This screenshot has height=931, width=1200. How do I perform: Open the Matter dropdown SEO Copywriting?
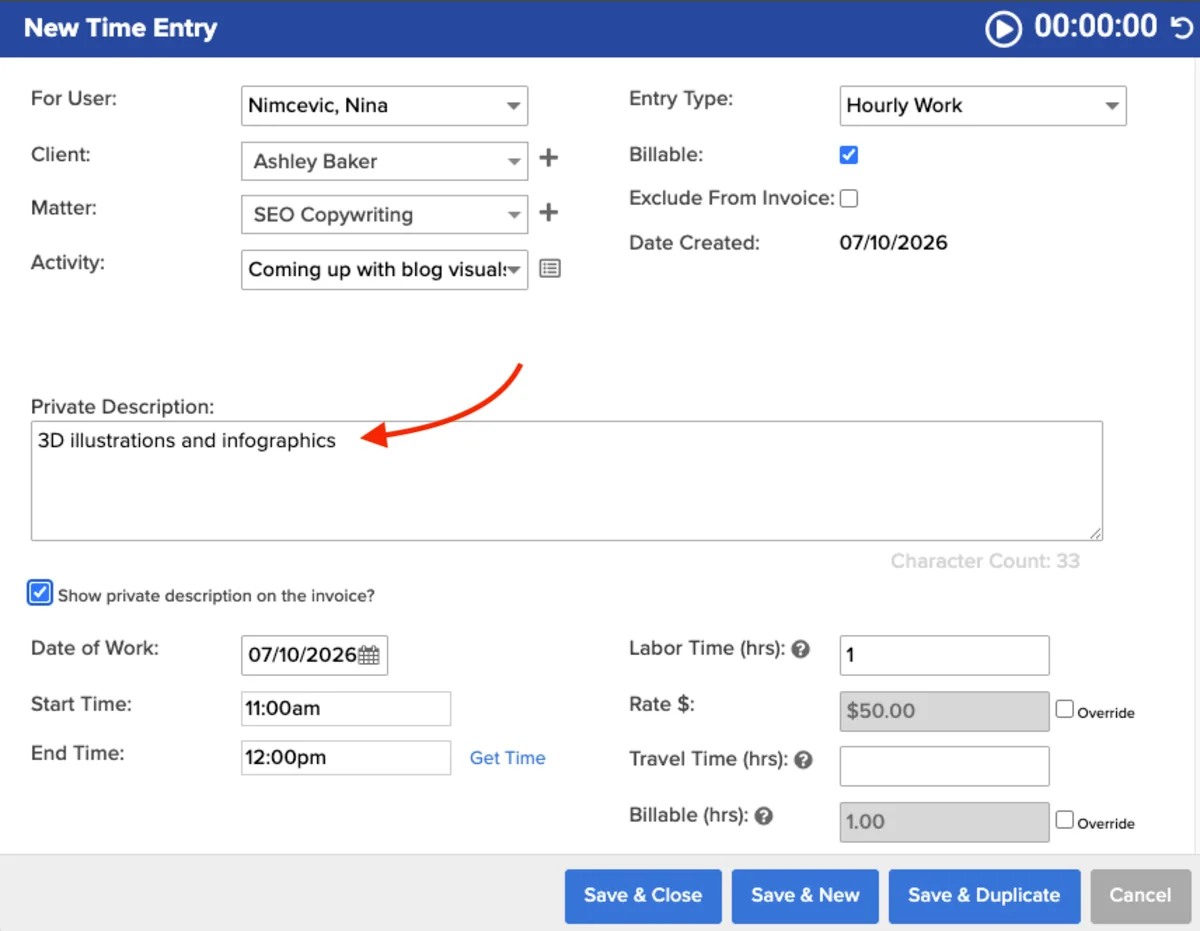385,215
